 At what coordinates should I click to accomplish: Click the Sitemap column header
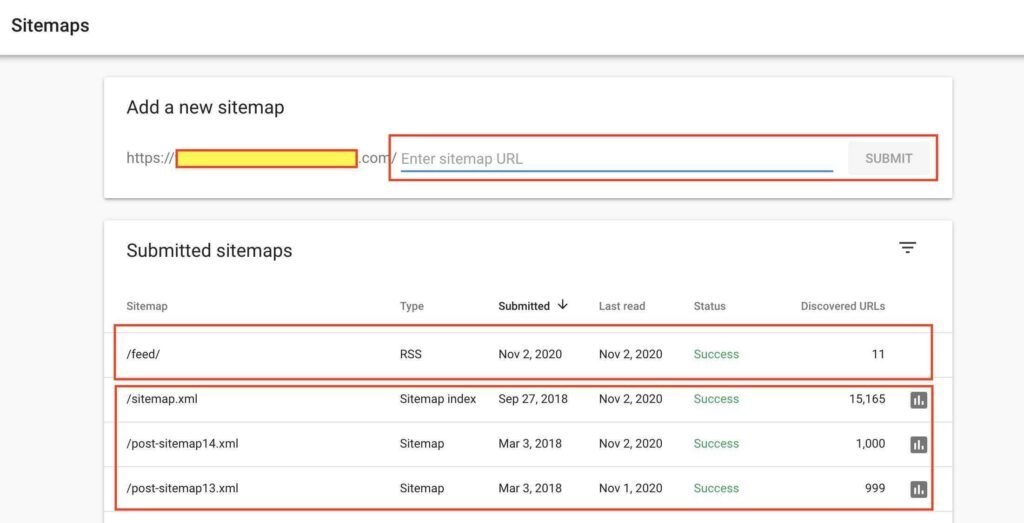pos(147,306)
